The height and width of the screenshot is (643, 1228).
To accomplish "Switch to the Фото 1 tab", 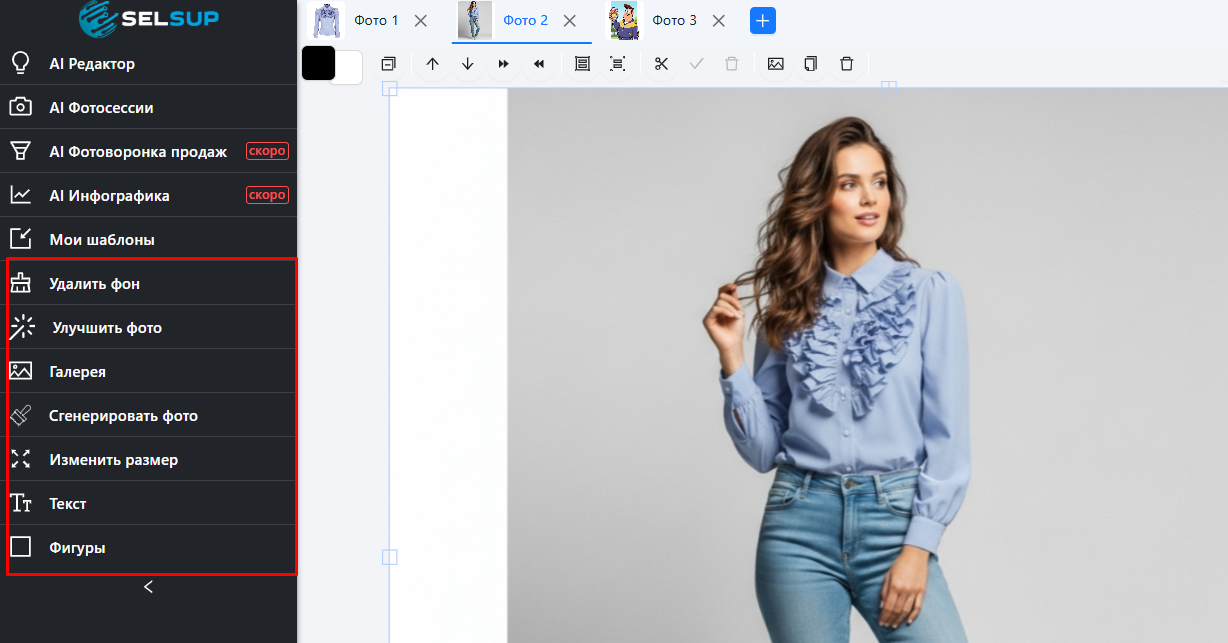I will pyautogui.click(x=375, y=20).
